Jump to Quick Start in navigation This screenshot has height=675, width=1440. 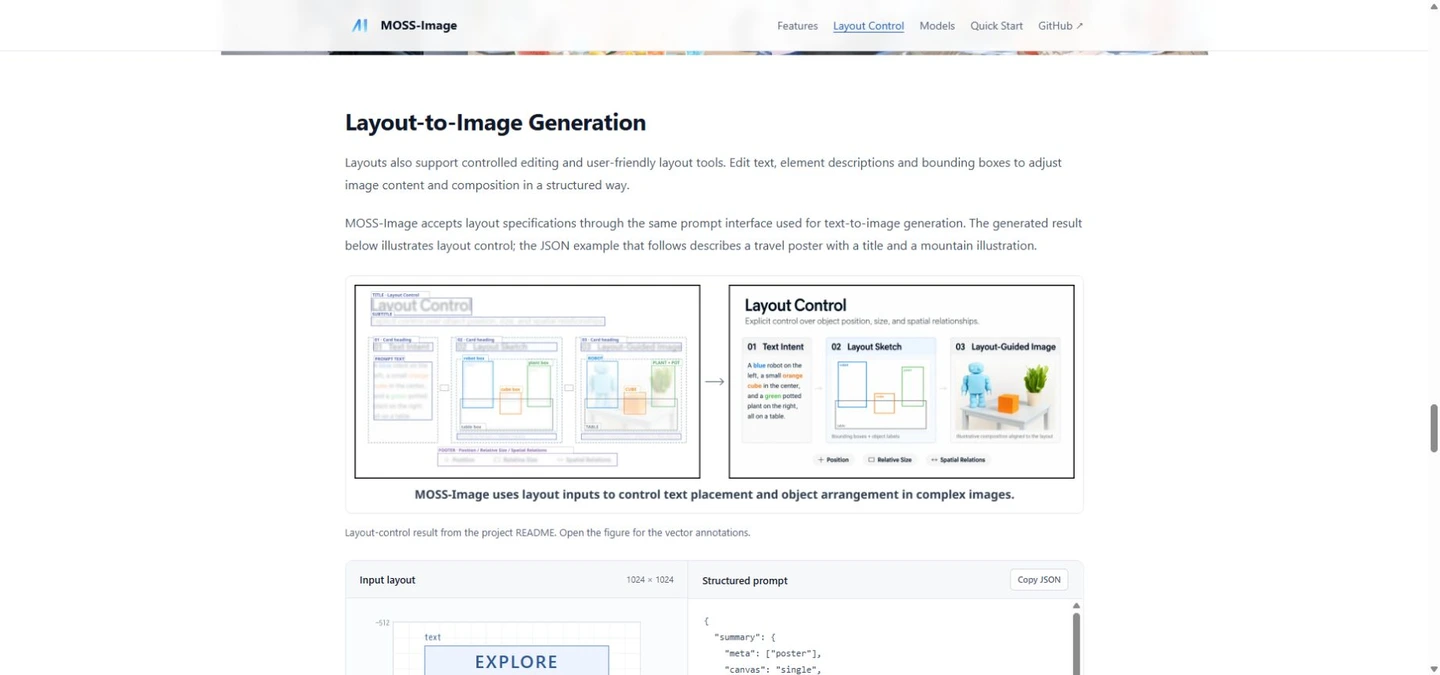click(996, 26)
